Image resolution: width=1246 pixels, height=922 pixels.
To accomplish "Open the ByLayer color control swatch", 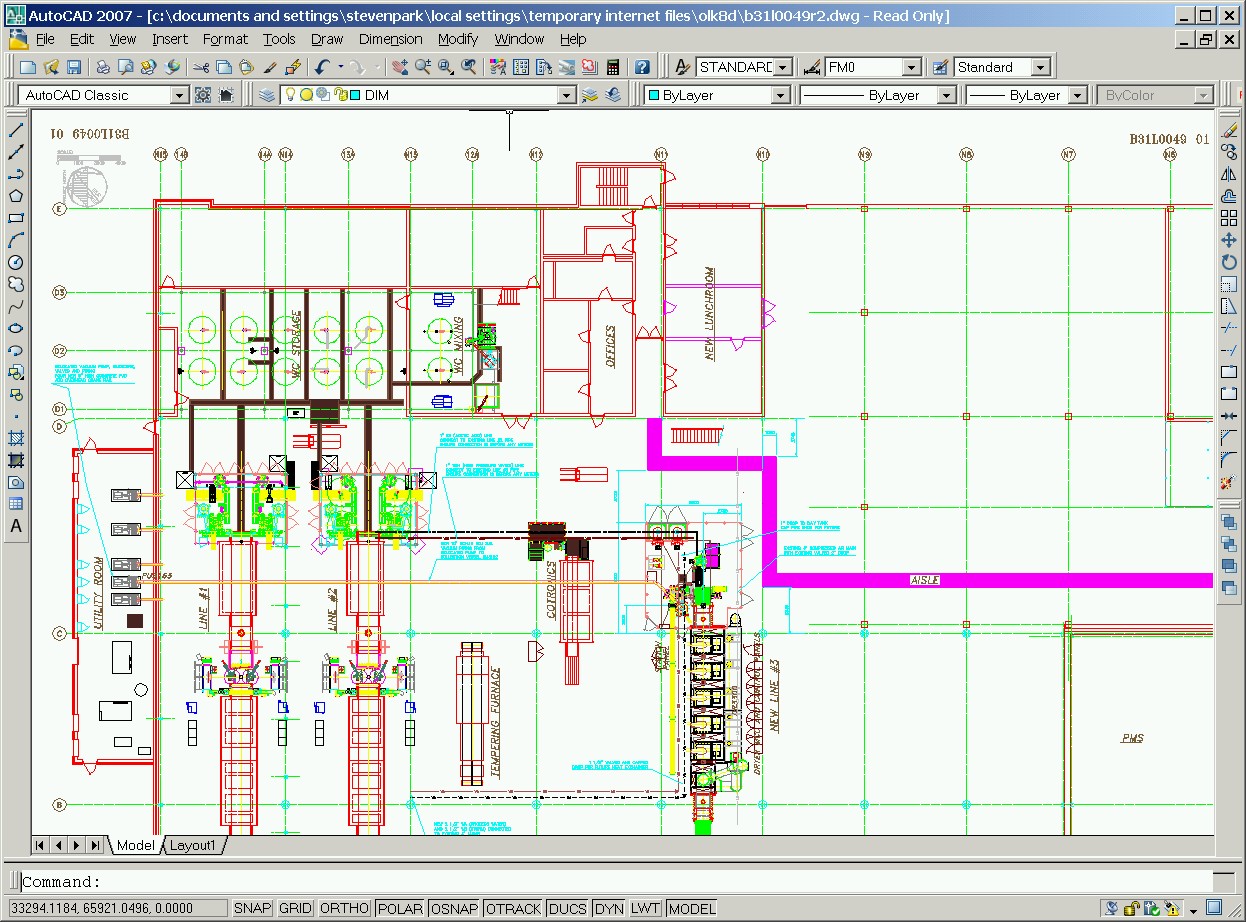I will (653, 95).
